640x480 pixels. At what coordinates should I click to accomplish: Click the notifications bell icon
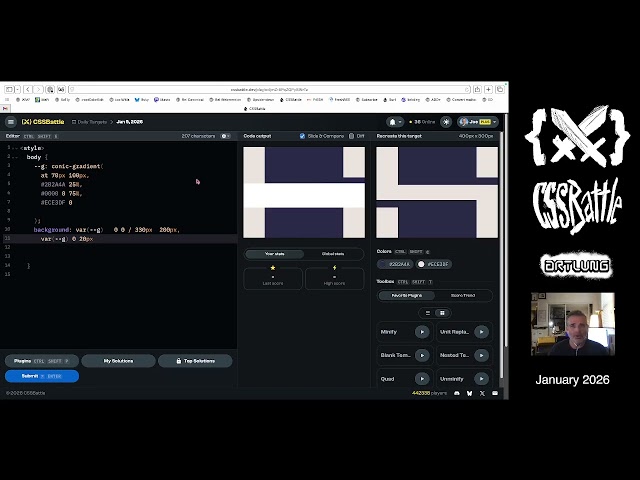[x=397, y=122]
